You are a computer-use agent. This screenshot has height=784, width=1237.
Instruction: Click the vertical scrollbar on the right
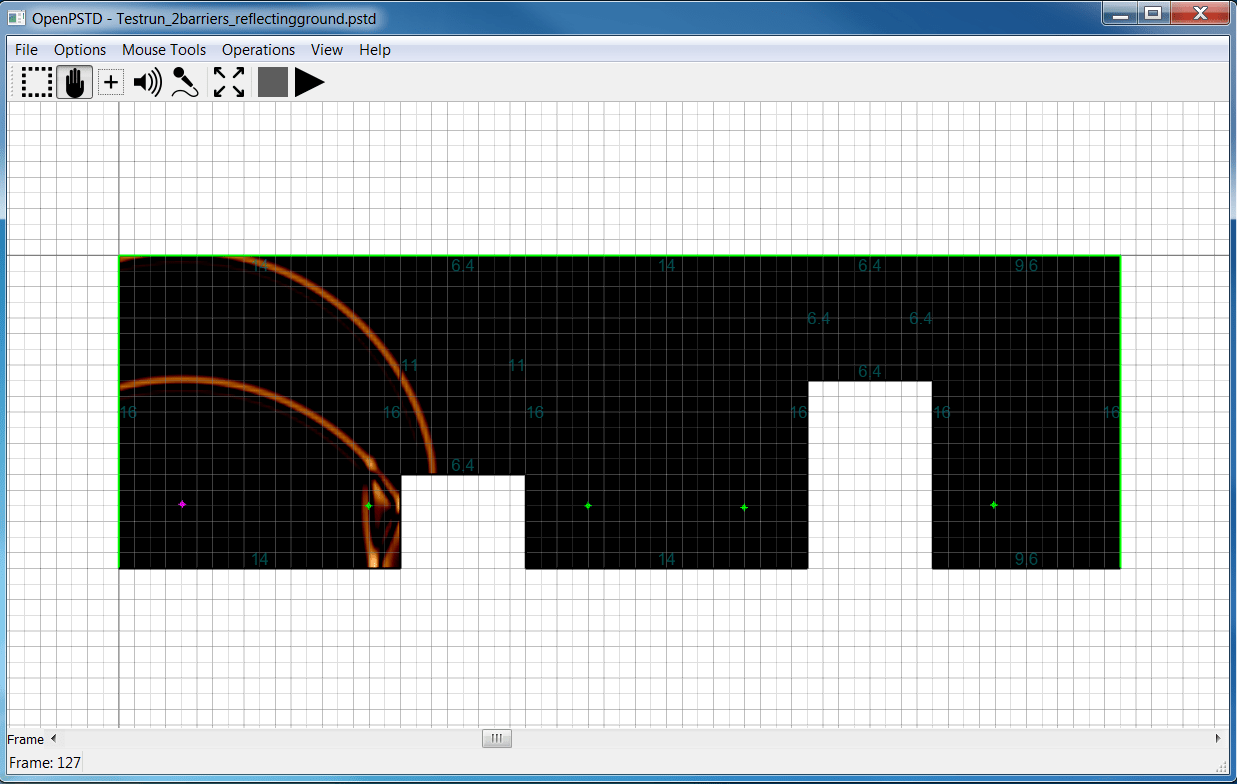1229,400
